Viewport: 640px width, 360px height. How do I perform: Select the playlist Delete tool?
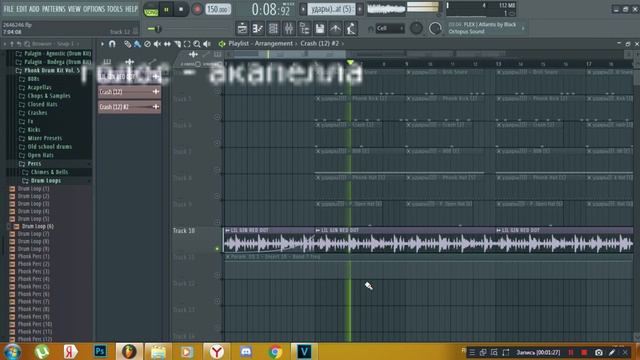click(x=147, y=44)
